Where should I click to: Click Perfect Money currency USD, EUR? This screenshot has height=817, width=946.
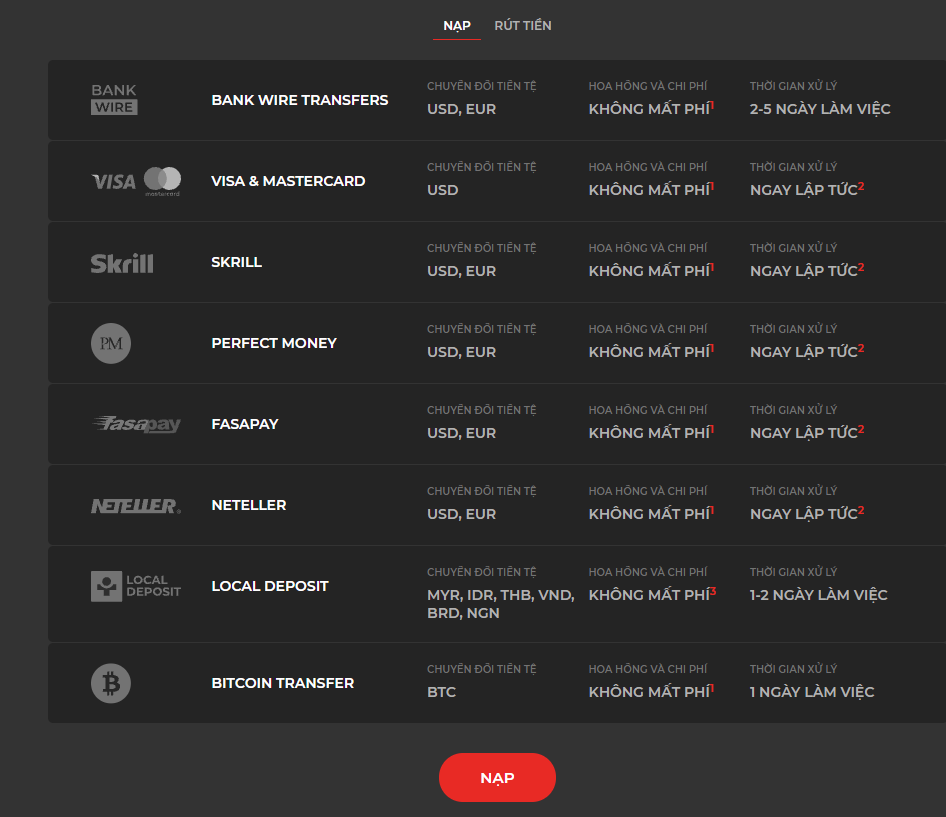[462, 352]
